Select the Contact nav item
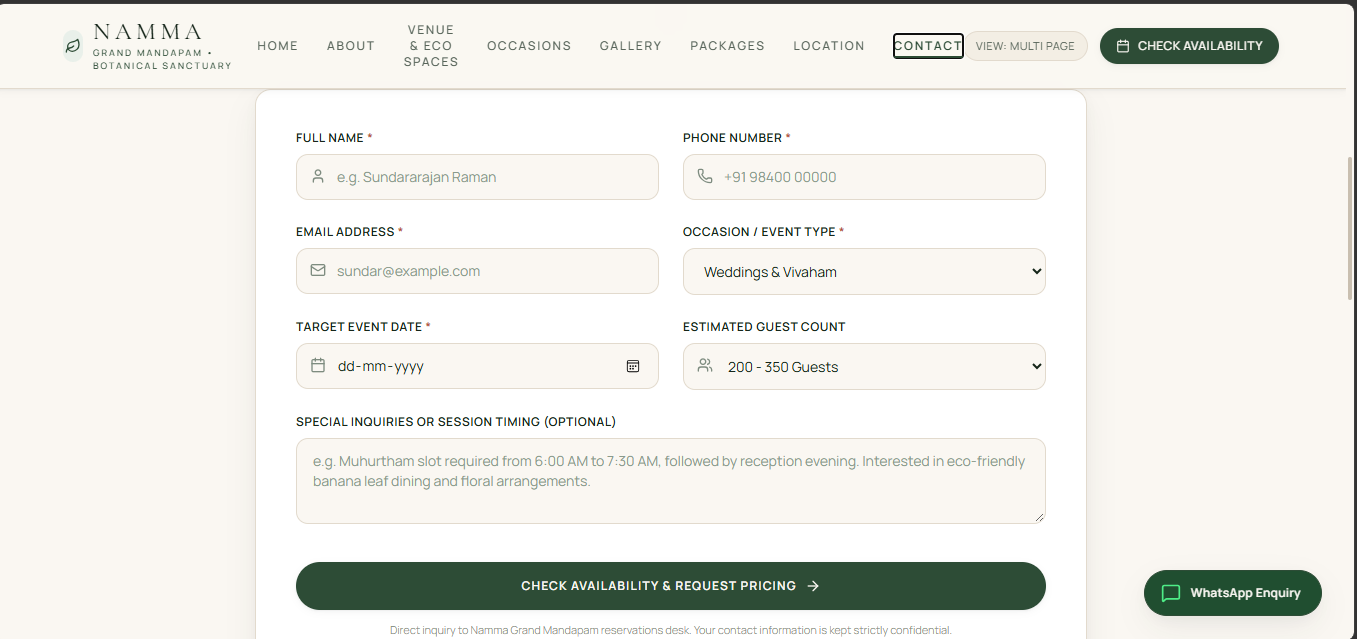This screenshot has width=1357, height=639. pyautogui.click(x=928, y=46)
